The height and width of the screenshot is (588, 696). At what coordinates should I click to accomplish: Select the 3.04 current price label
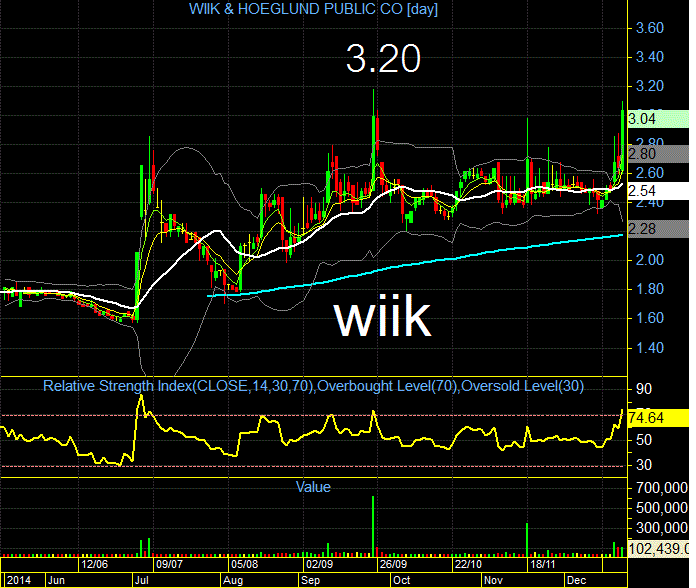(659, 119)
